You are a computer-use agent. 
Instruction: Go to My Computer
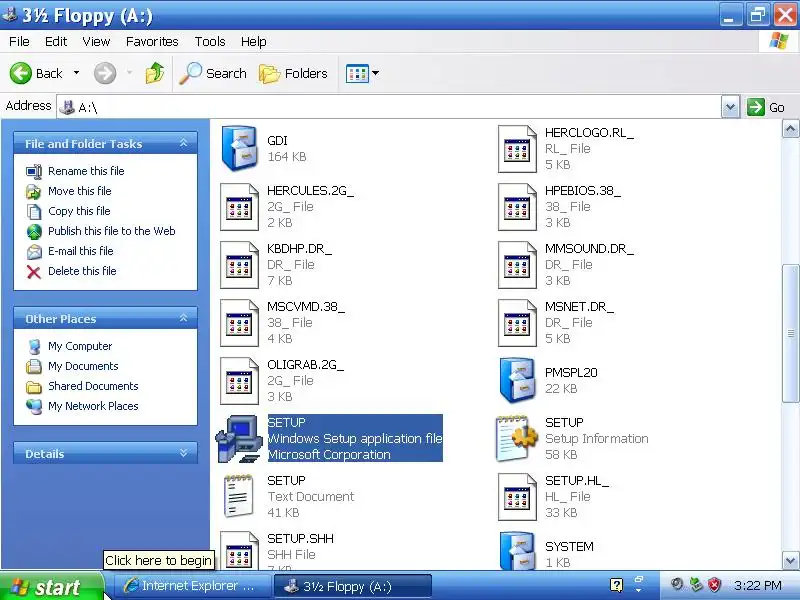click(x=80, y=346)
